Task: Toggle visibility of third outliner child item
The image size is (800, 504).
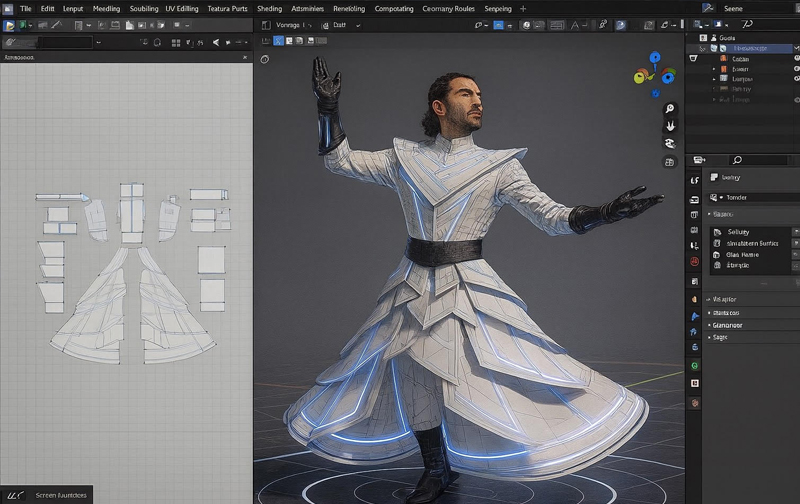Action: (795, 78)
